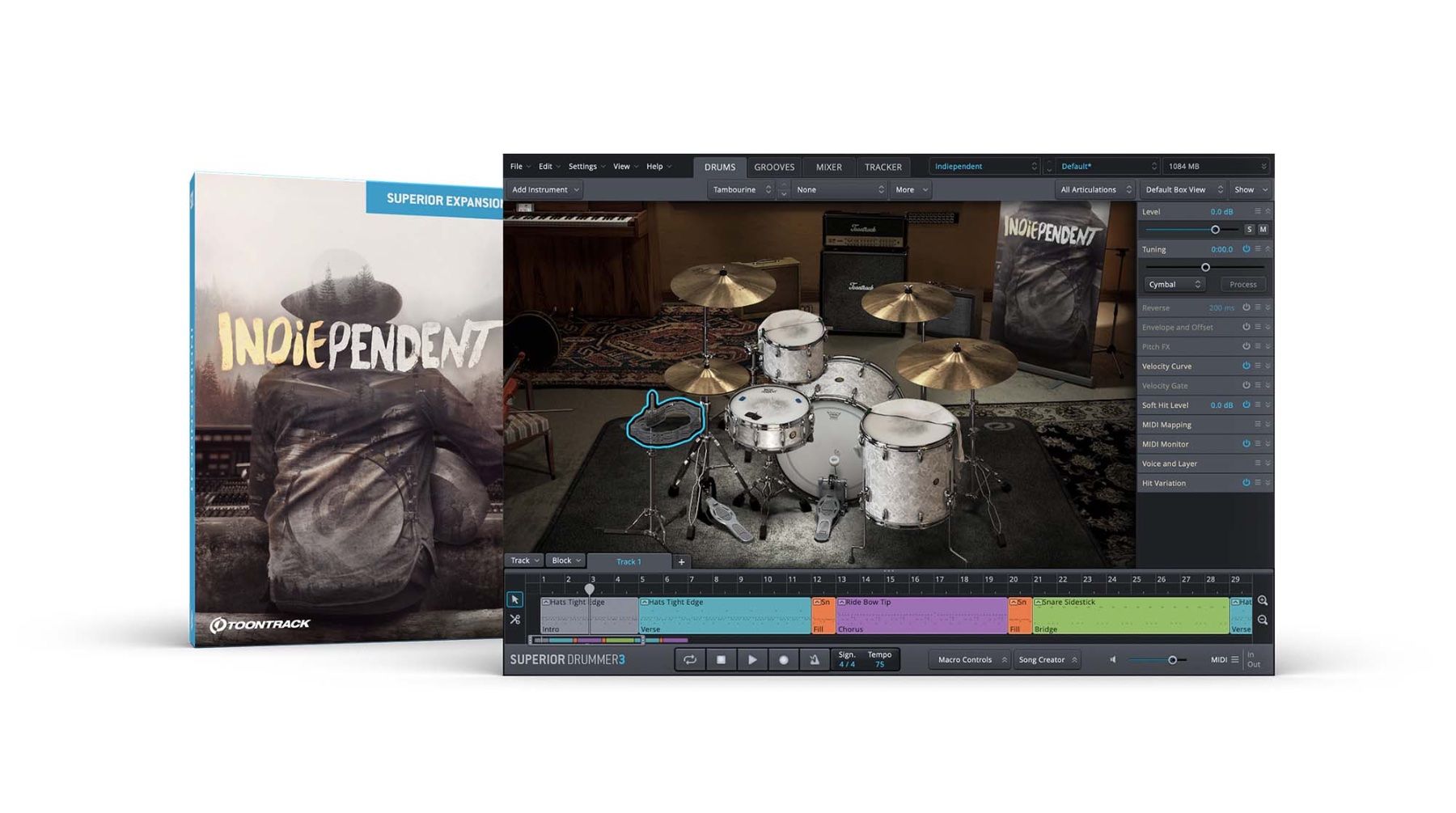Viewport: 1456px width, 813px height.
Task: Click the snare drum in the kit
Action: [768, 417]
